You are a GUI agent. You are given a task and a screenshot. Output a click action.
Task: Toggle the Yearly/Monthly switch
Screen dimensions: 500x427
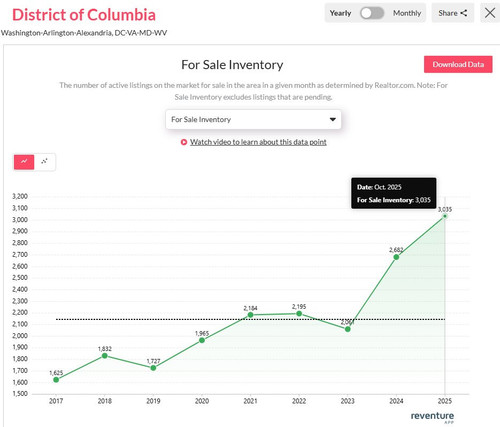pos(372,13)
